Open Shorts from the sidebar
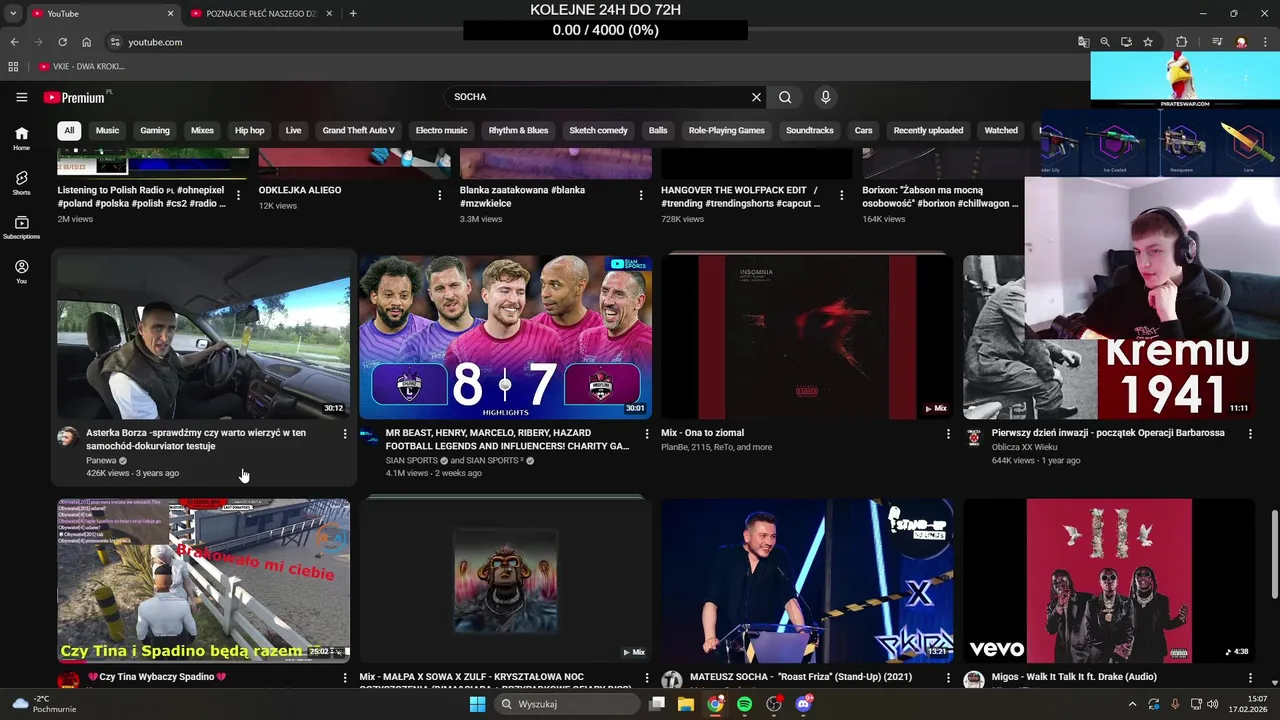 point(21,182)
